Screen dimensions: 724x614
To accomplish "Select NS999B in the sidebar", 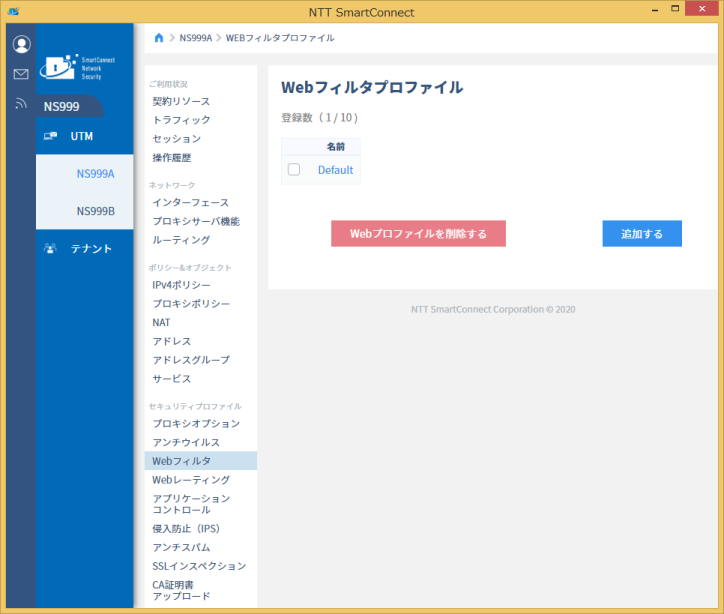I will point(96,211).
